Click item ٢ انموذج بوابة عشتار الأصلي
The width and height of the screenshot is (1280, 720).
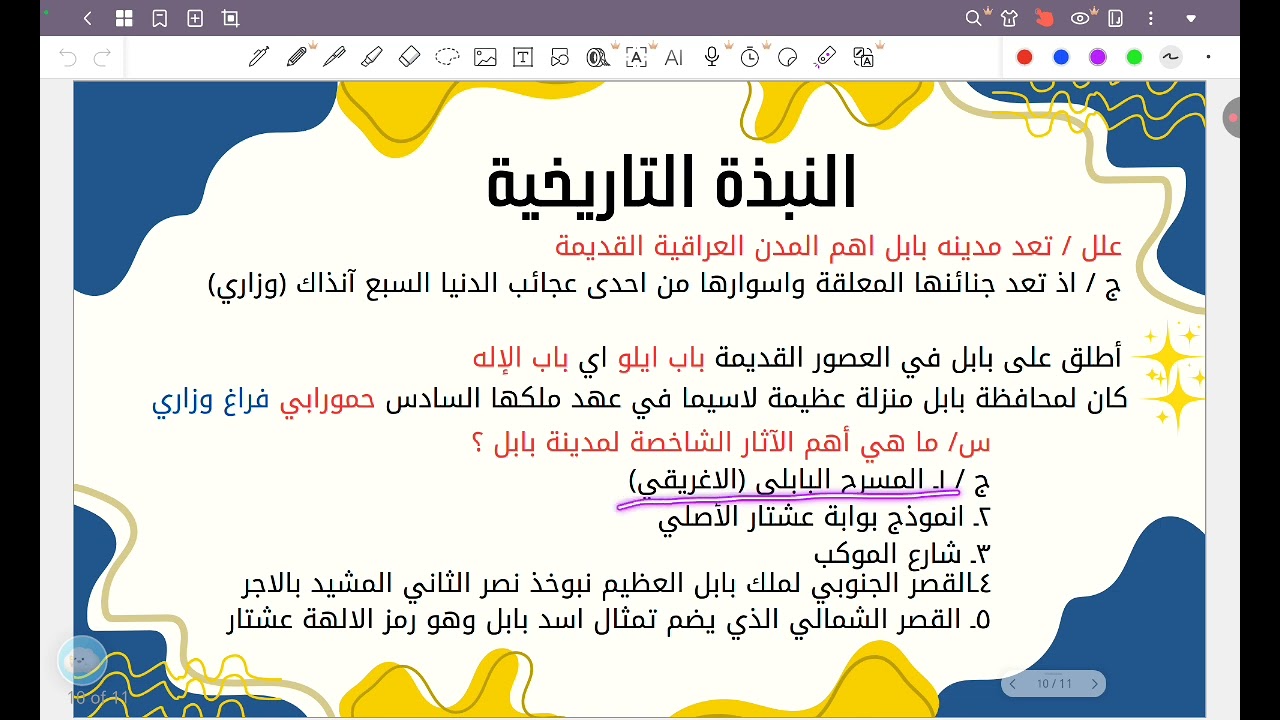[825, 517]
